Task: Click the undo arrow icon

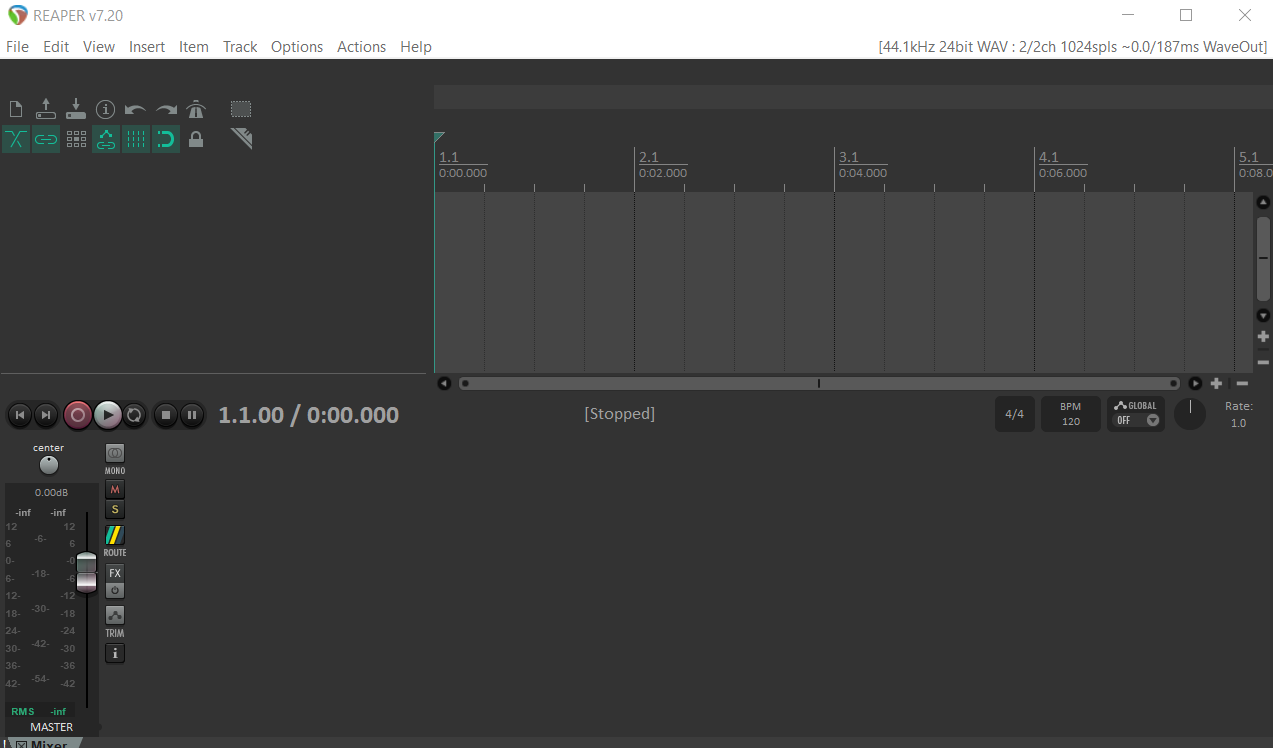Action: click(x=136, y=110)
